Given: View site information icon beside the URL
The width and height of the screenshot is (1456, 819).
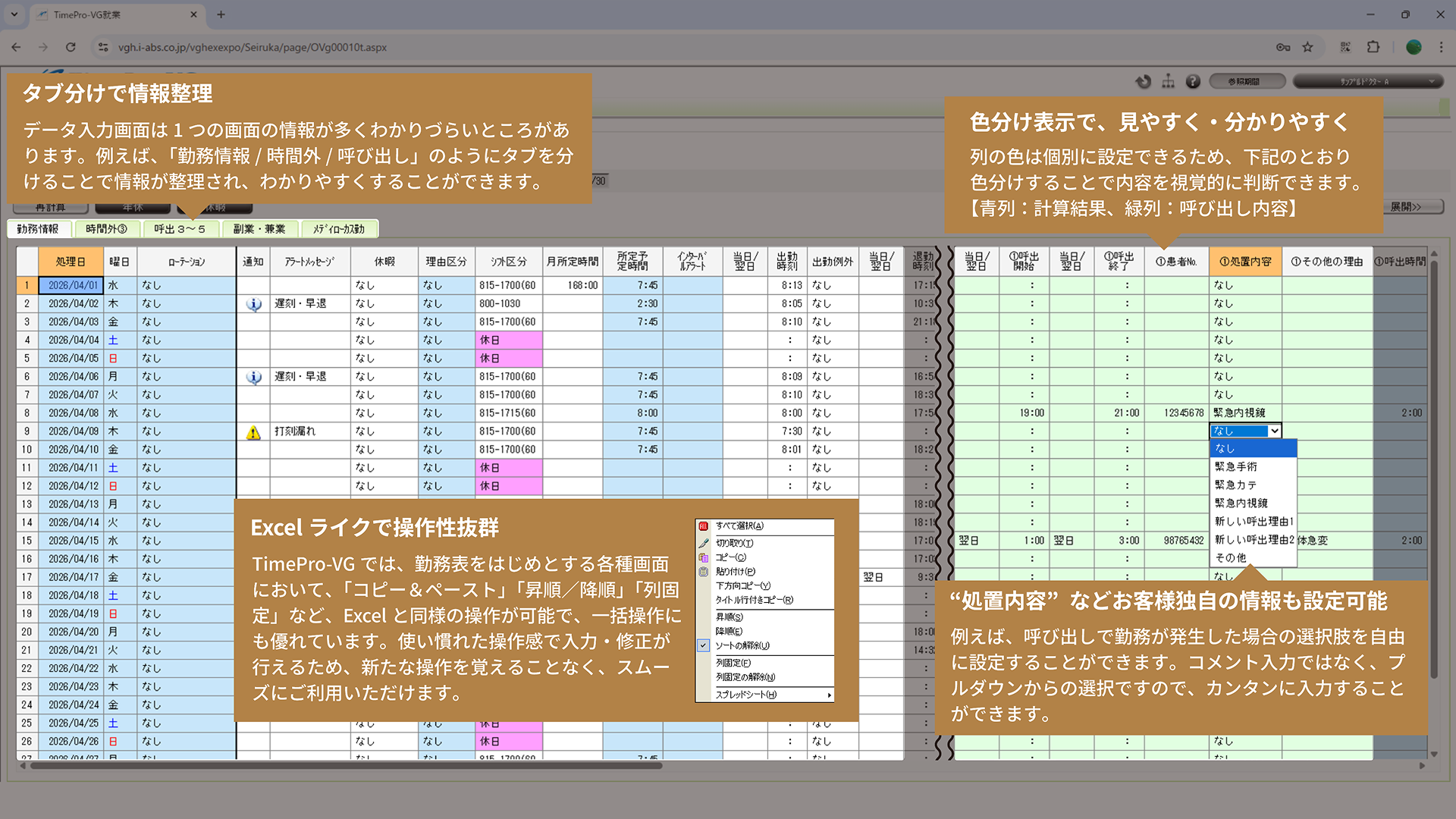Looking at the screenshot, I should click(103, 47).
